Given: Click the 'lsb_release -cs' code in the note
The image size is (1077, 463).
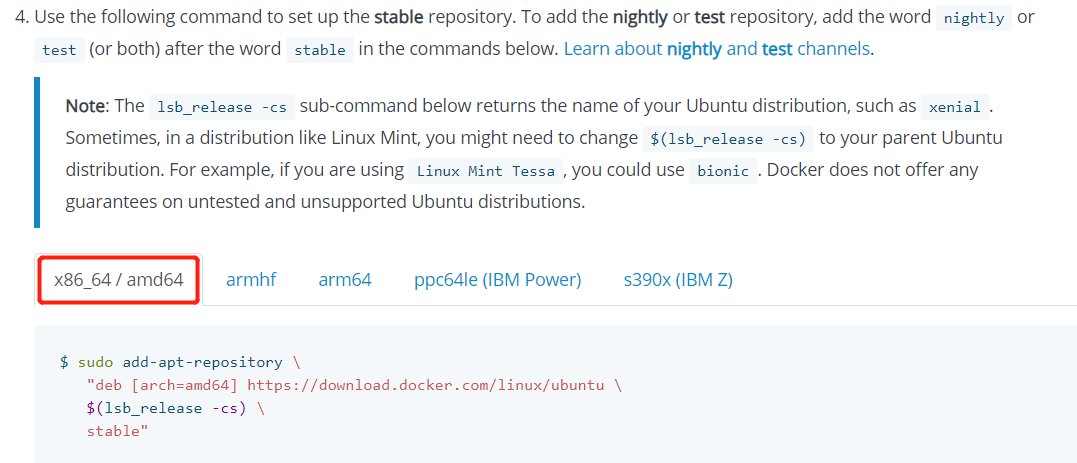Looking at the screenshot, I should pyautogui.click(x=222, y=107).
